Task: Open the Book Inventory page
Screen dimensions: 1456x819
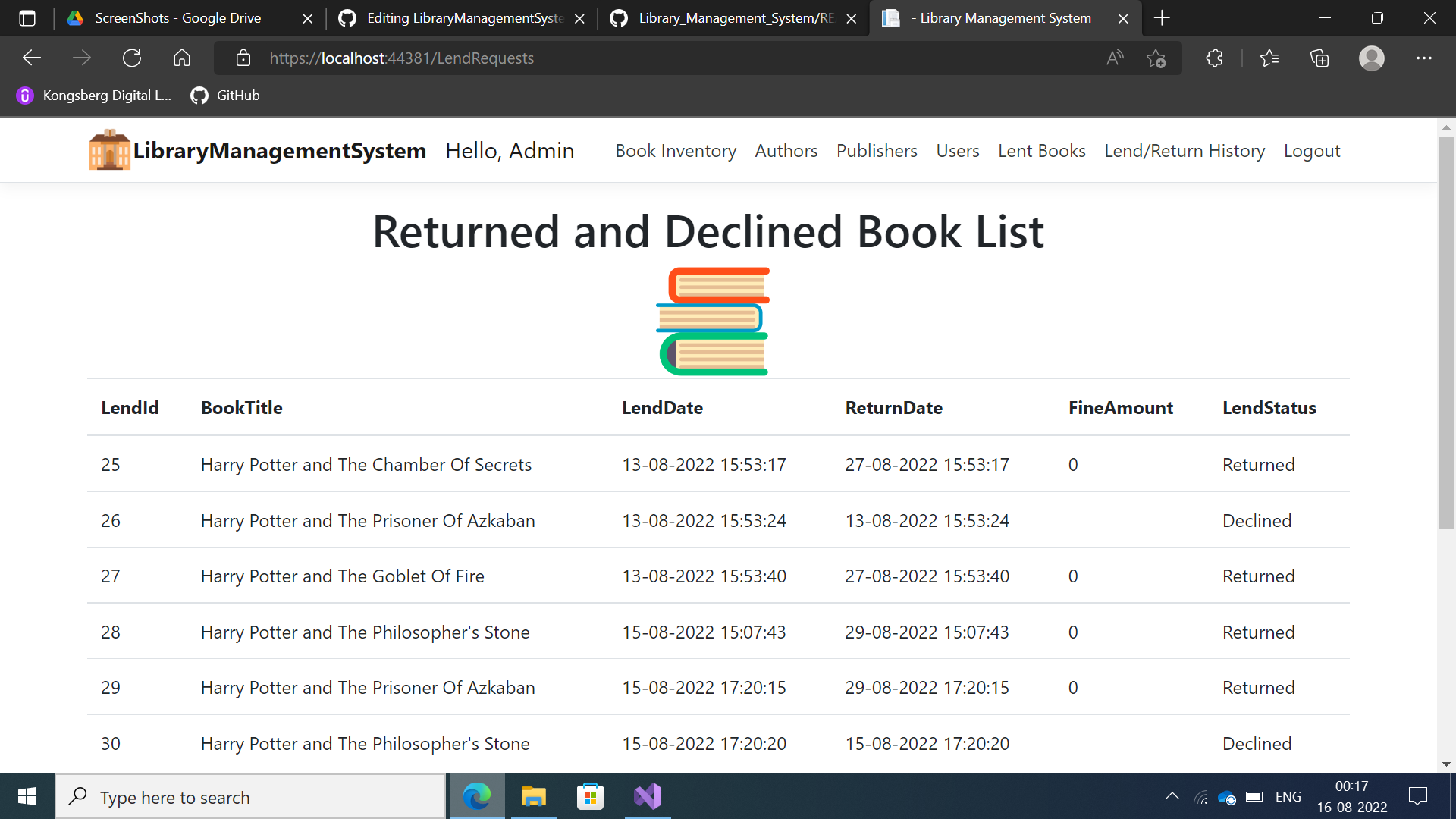Action: coord(675,150)
